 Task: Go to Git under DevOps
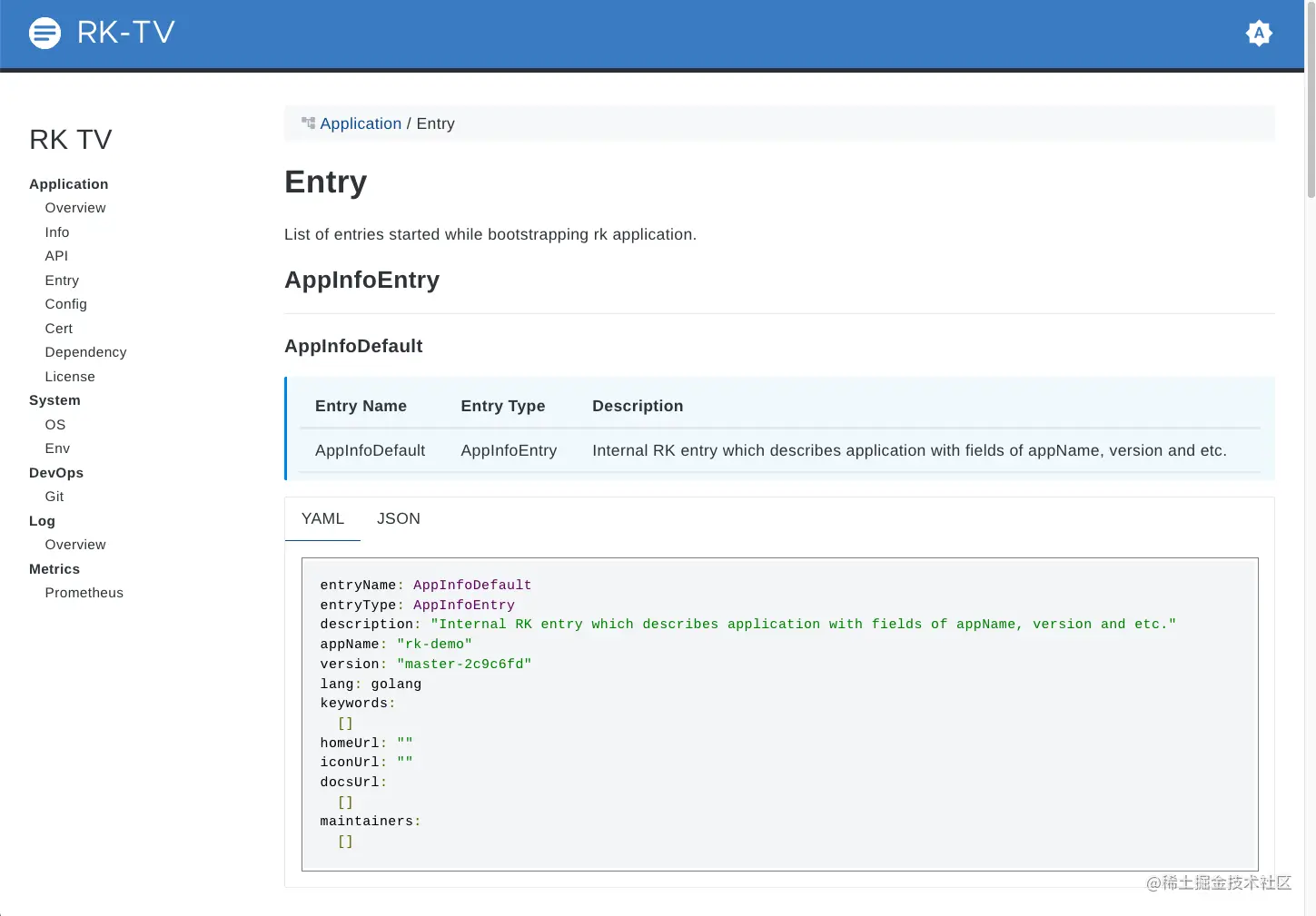coord(54,497)
